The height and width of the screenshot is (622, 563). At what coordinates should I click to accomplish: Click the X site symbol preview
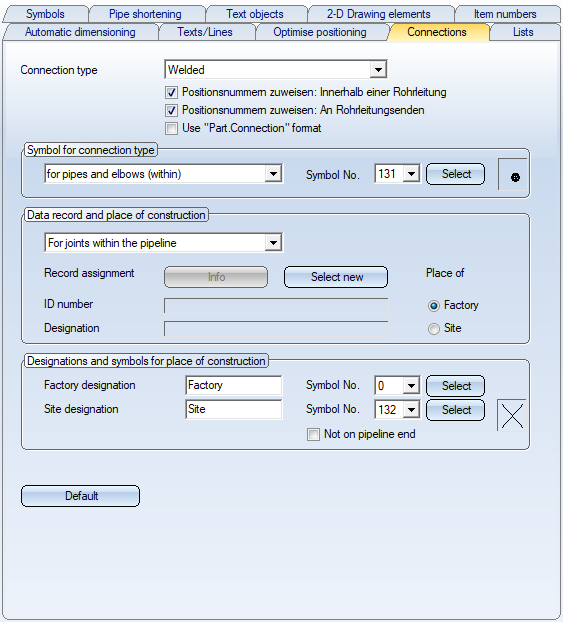512,415
